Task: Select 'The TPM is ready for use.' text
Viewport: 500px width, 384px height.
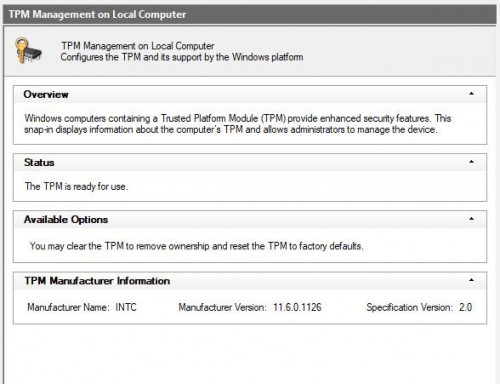Action: [76, 186]
